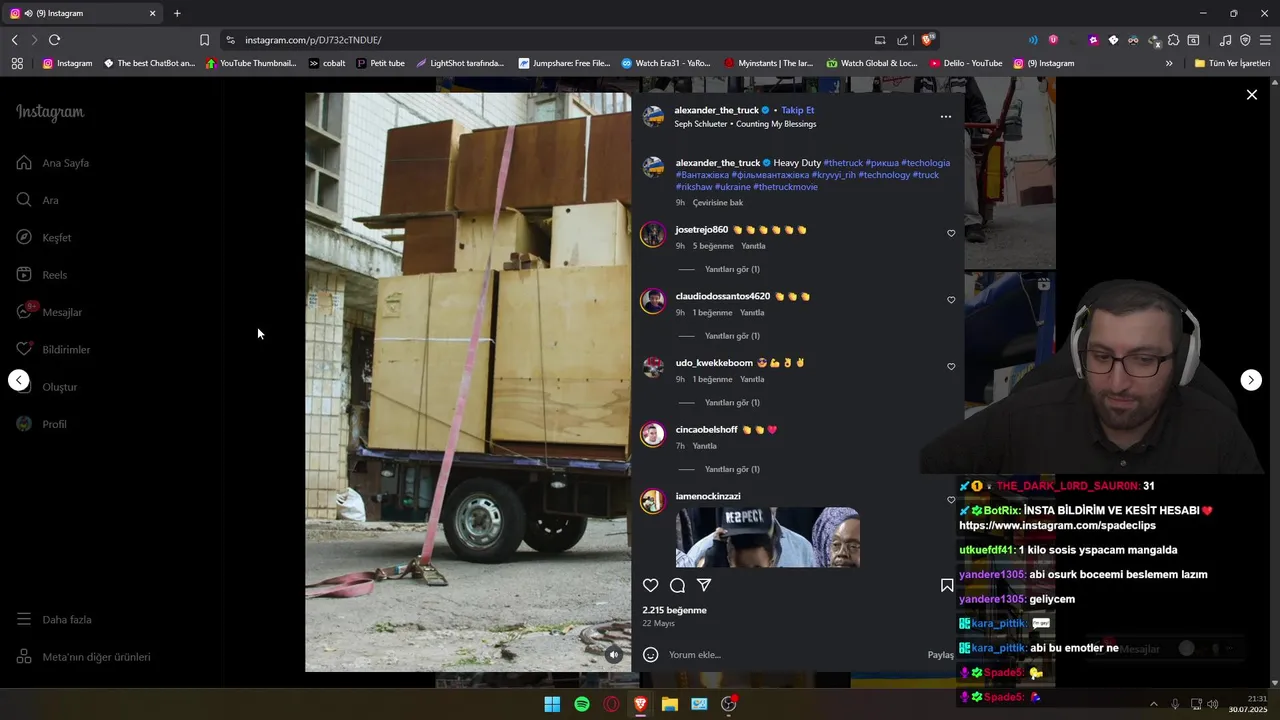Open alexander_the_truck profile from header
The width and height of the screenshot is (1280, 720).
[716, 110]
